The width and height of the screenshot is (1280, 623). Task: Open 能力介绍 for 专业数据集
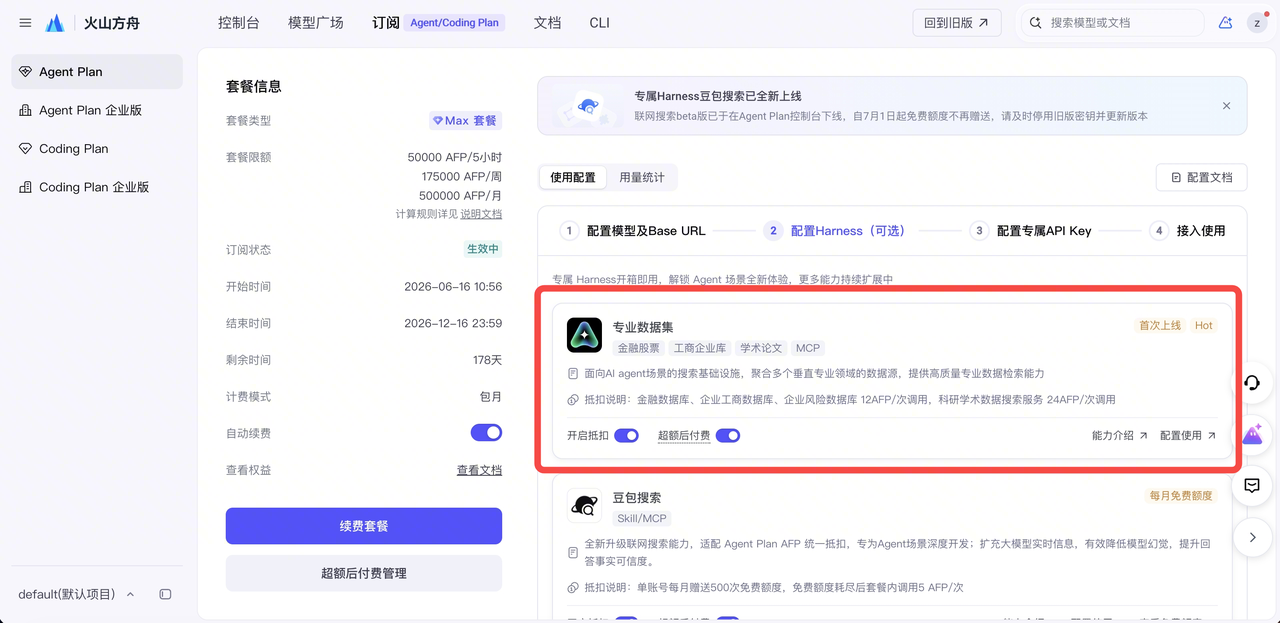[x=1120, y=435]
